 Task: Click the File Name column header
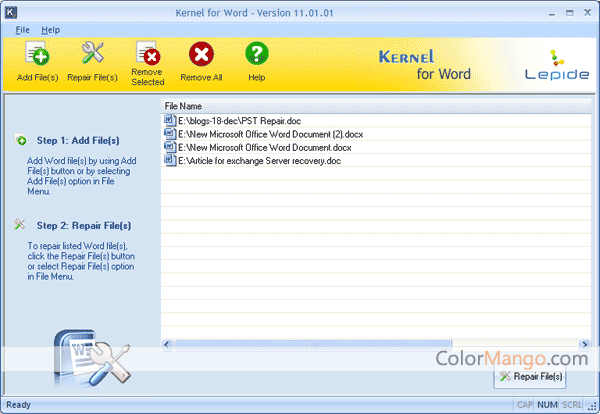pyautogui.click(x=184, y=105)
